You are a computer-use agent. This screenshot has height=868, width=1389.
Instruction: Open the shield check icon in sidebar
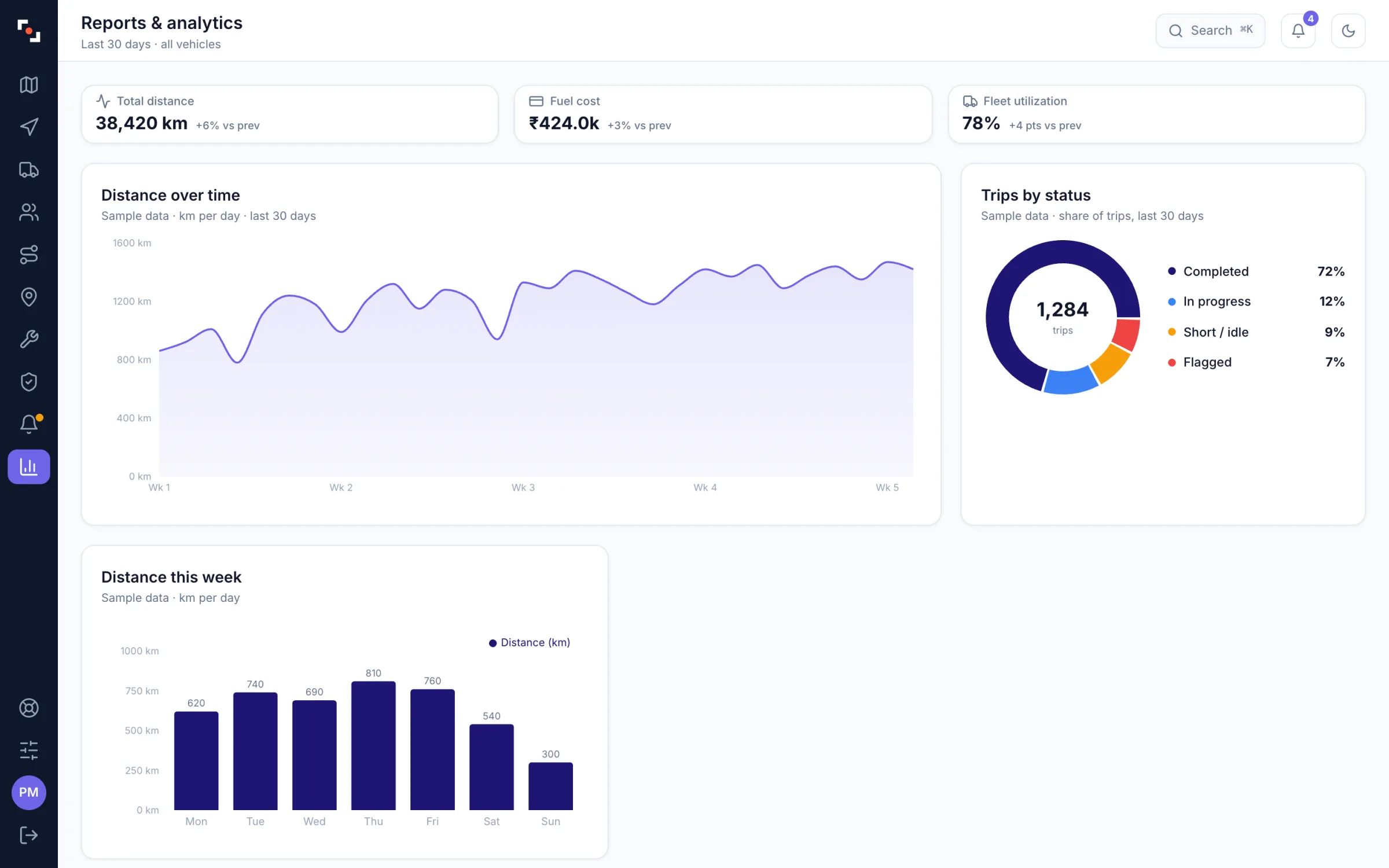point(28,382)
